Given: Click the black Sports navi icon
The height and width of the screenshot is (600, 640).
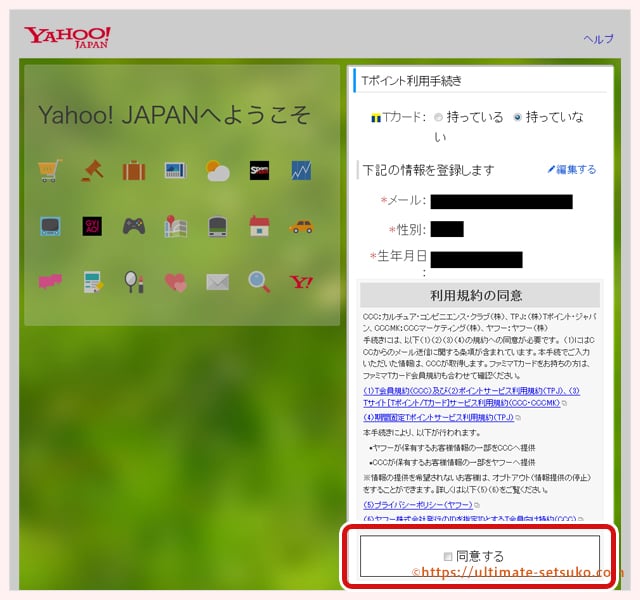Looking at the screenshot, I should pos(260,171).
